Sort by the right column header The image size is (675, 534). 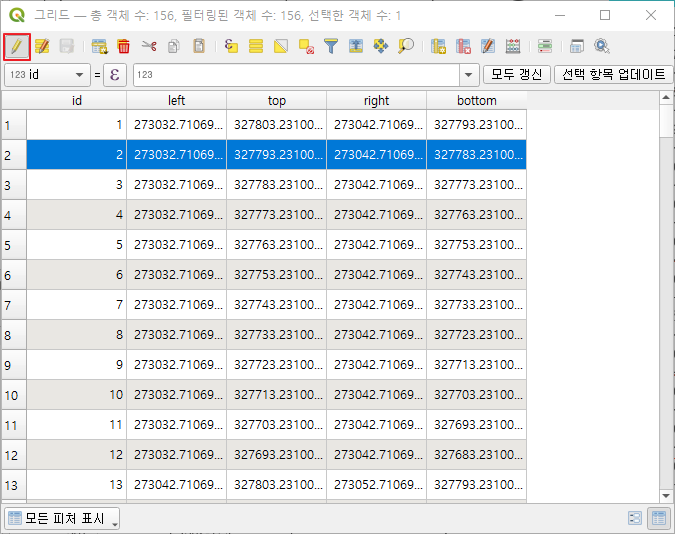click(x=376, y=100)
